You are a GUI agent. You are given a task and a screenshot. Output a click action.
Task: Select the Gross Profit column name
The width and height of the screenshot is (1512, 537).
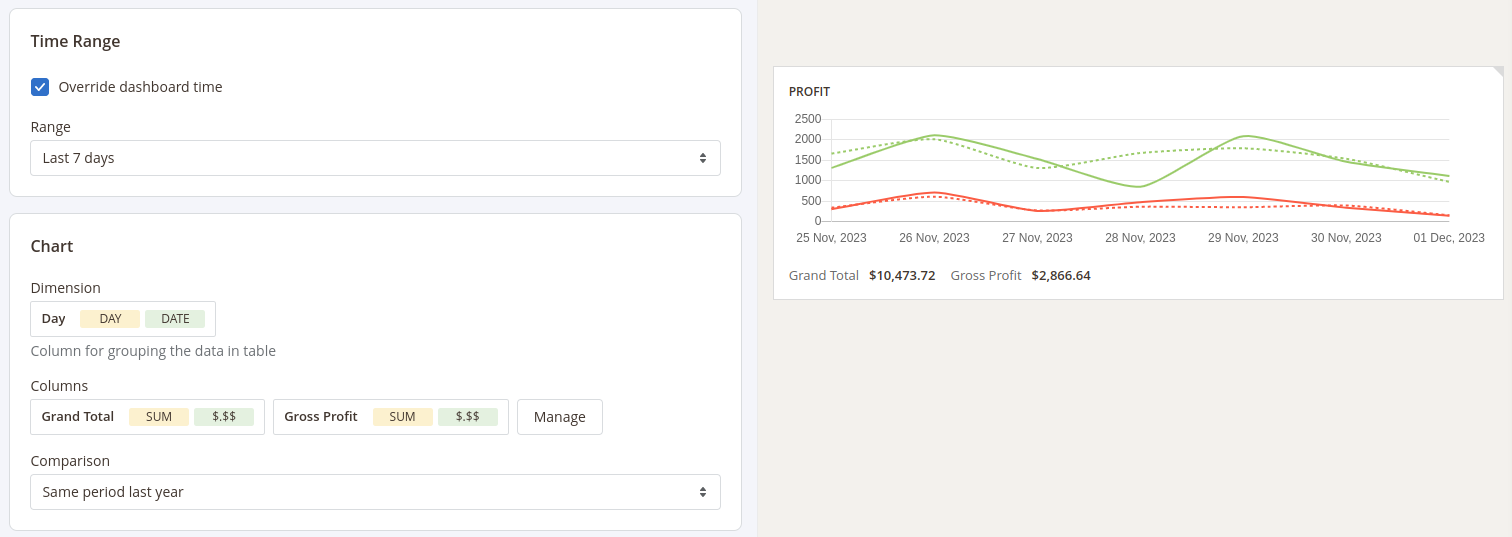[321, 417]
